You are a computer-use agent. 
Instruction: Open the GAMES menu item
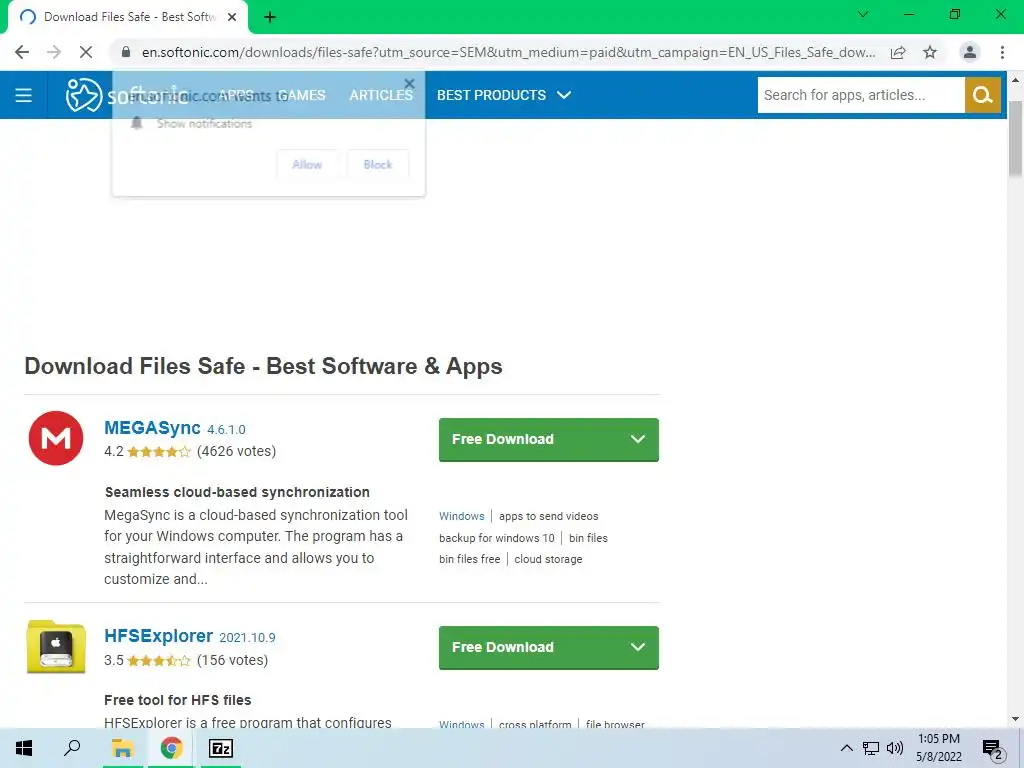301,95
